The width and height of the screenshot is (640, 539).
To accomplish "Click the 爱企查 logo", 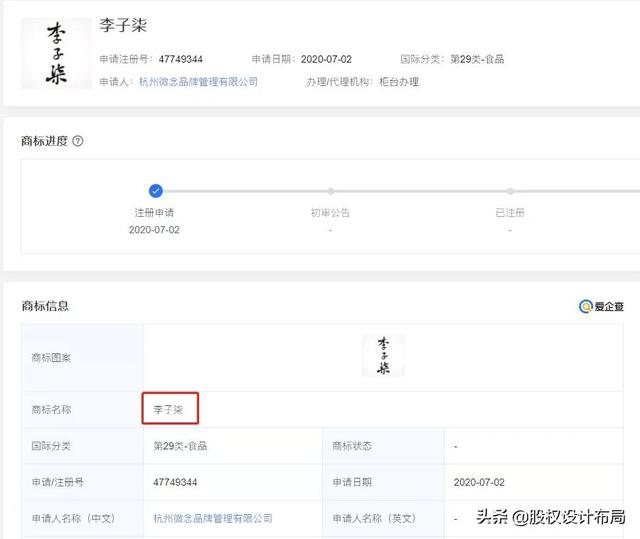I will click(x=601, y=306).
